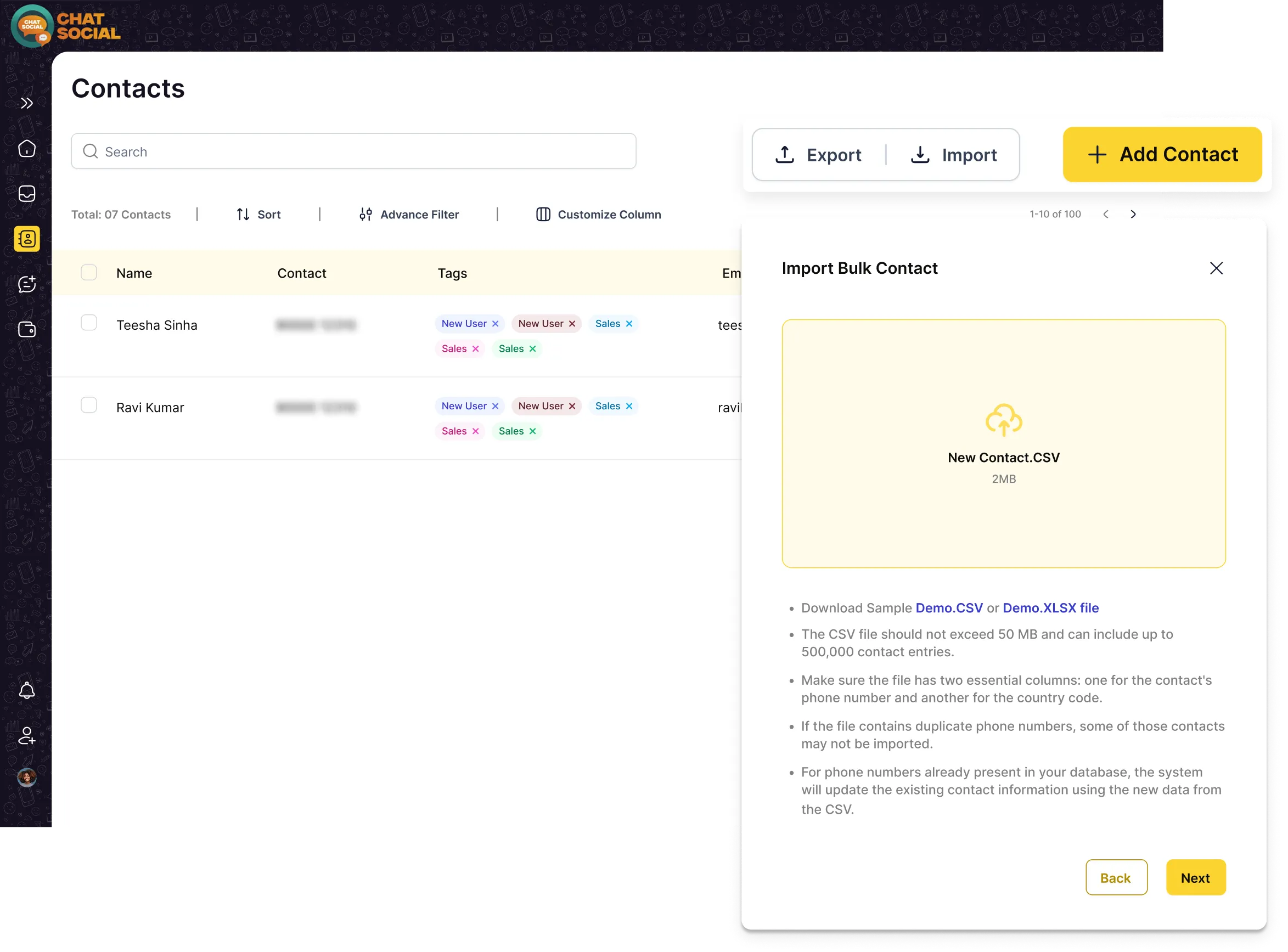Screen dimensions: 1288x952
Task: Open the Home icon in sidebar
Action: coord(26,149)
